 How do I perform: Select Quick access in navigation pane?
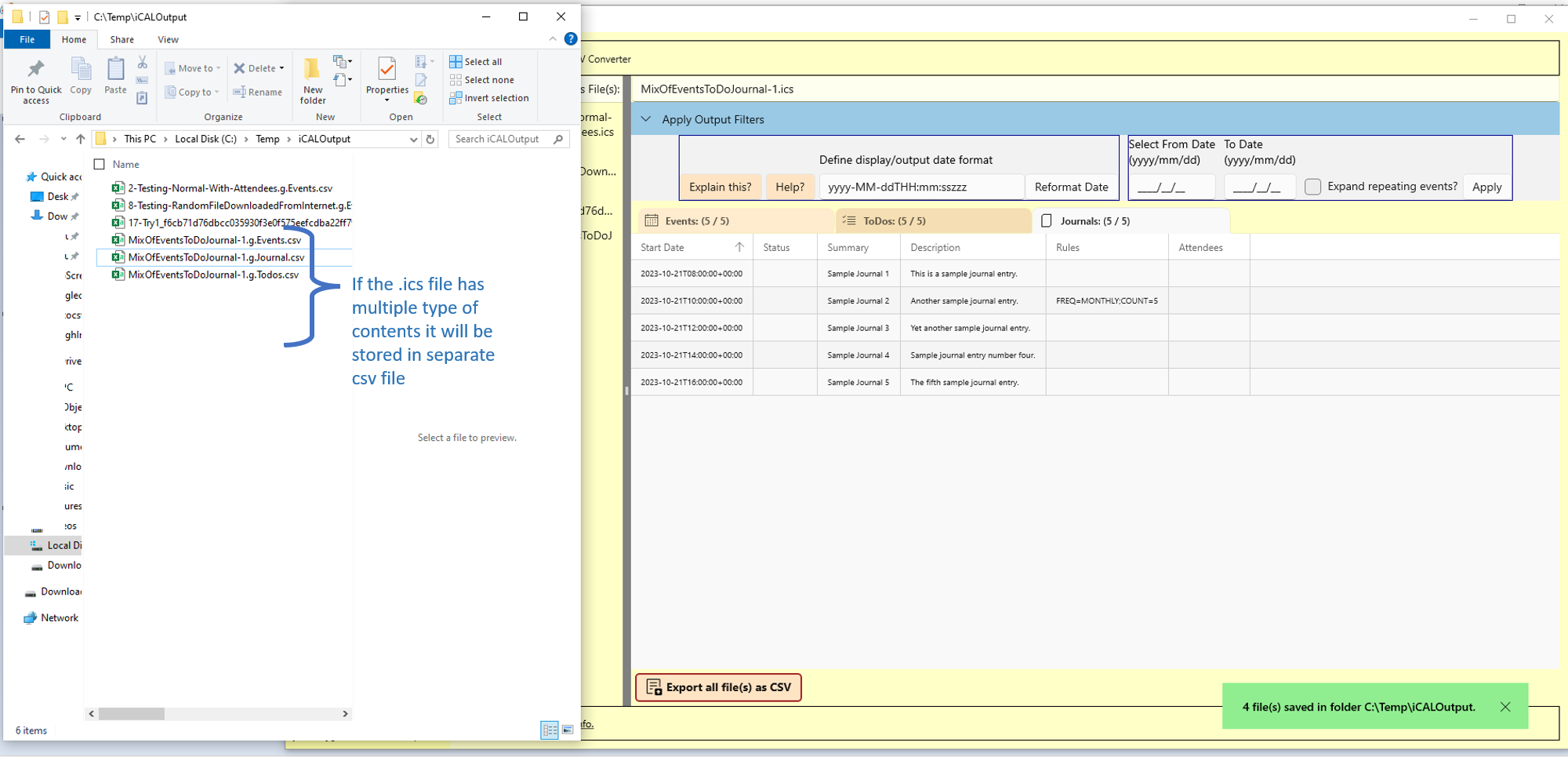click(54, 177)
